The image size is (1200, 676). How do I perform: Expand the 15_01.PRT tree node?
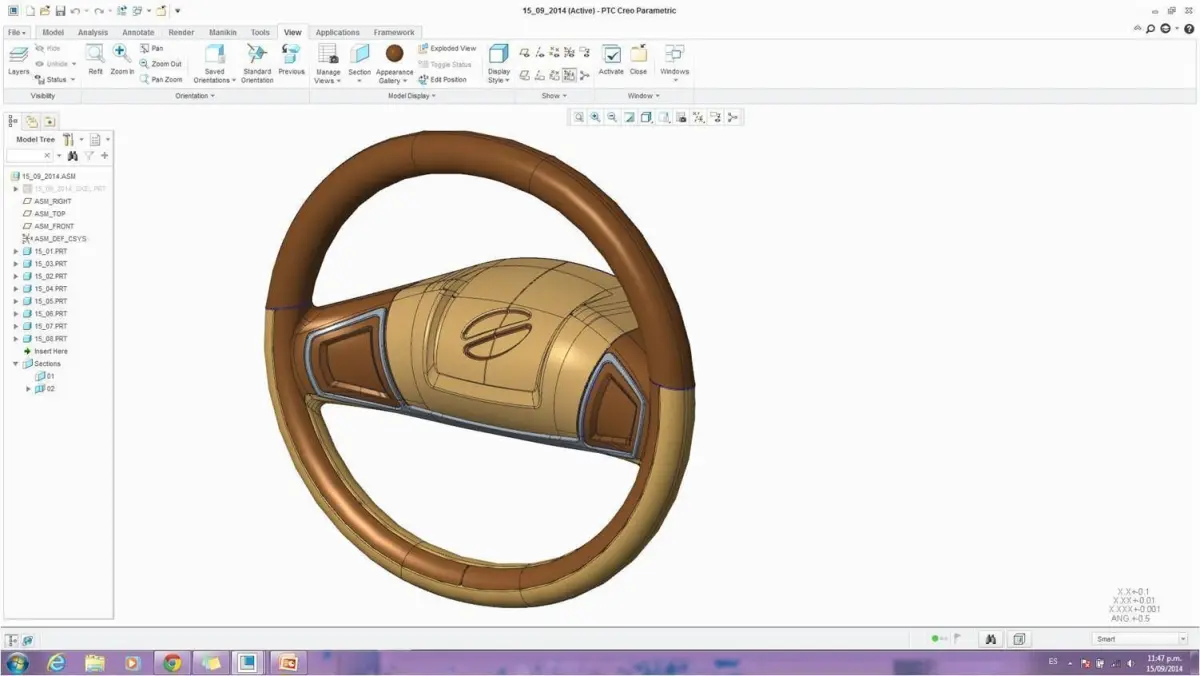tap(16, 251)
